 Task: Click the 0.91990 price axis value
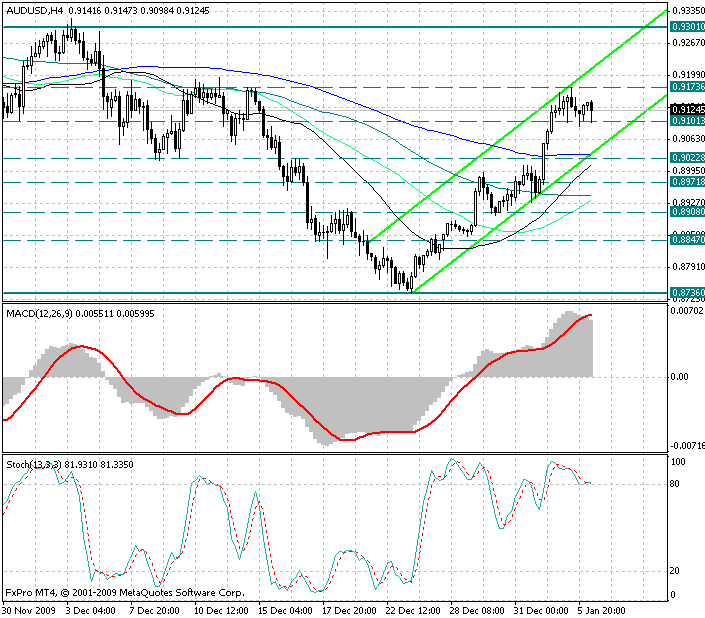(687, 75)
